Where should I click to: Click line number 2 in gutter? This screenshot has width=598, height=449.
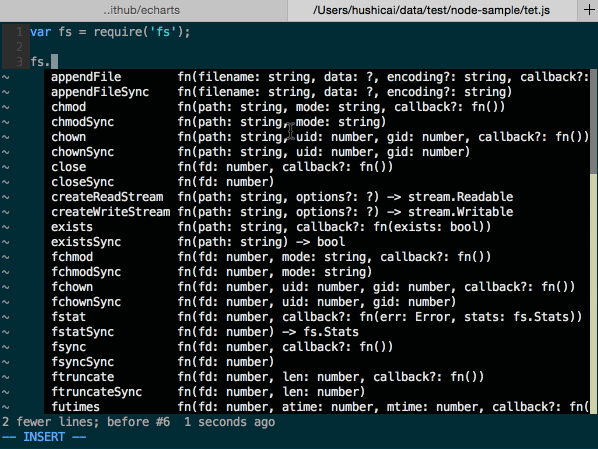tap(19, 47)
